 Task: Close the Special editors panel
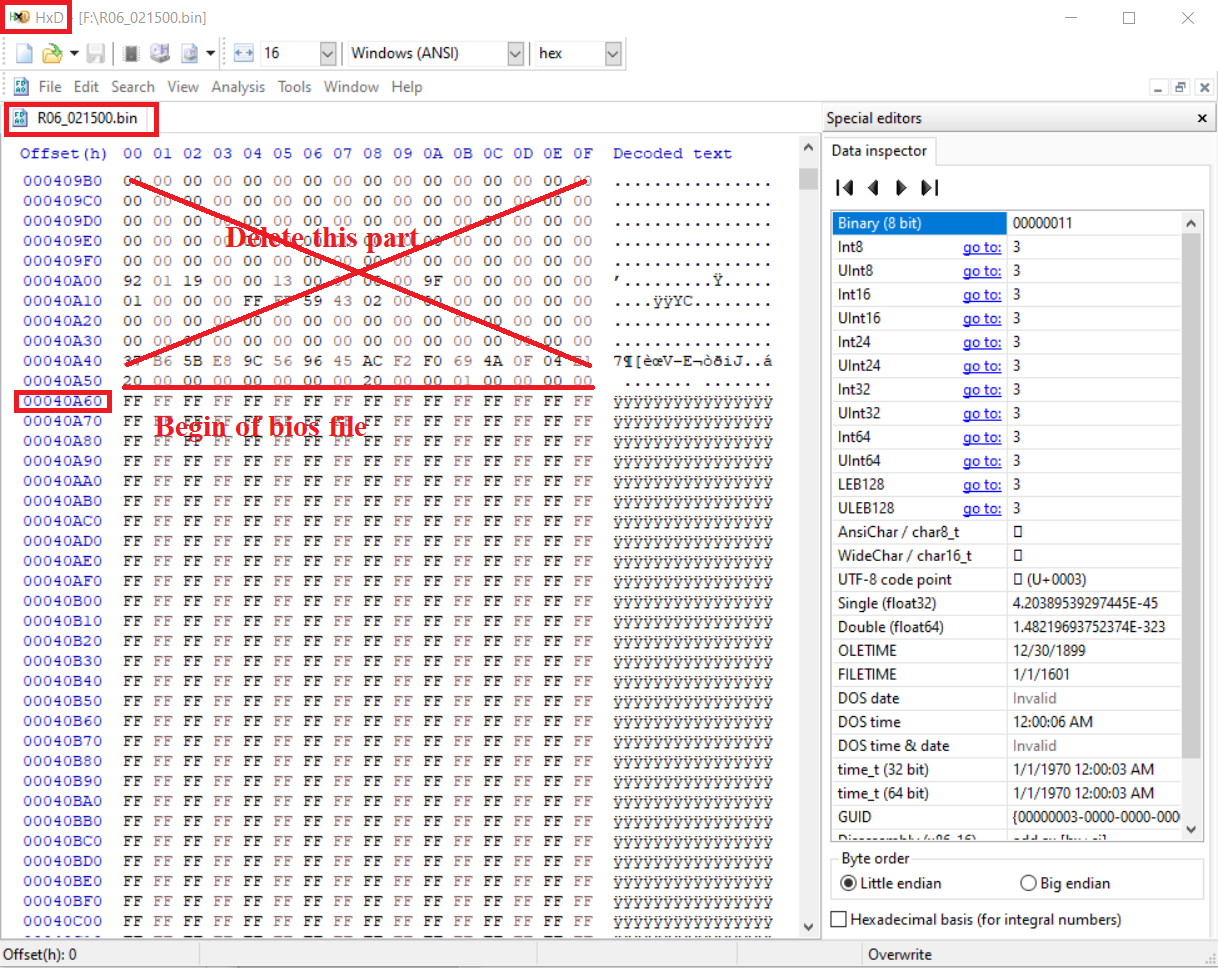[x=1202, y=119]
